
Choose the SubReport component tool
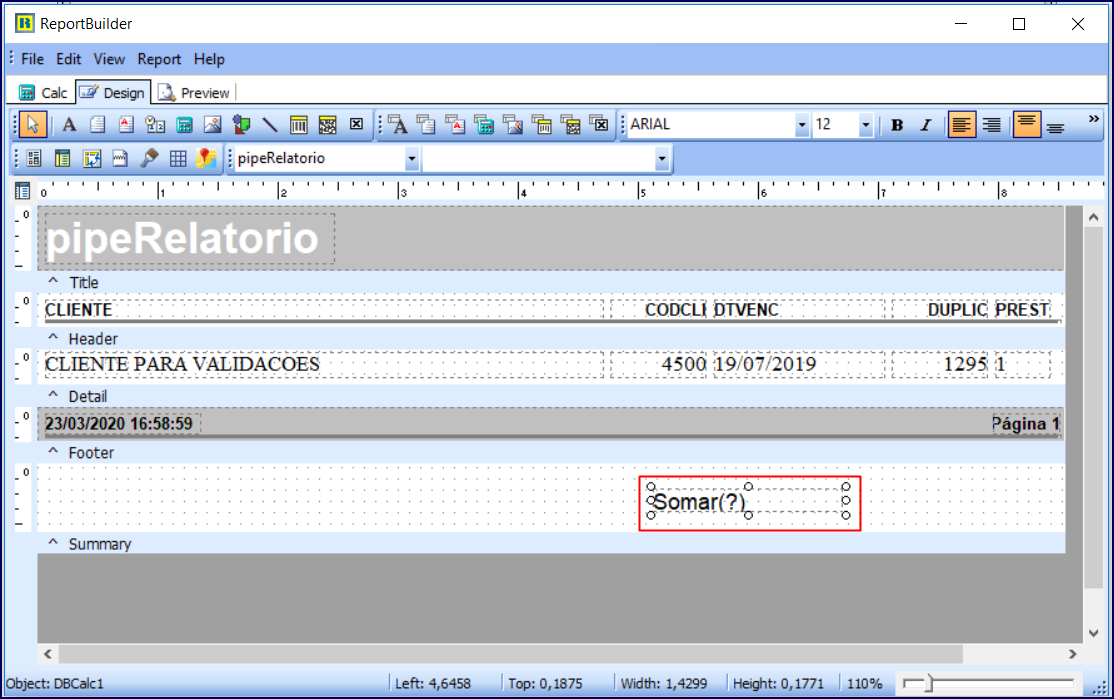(63, 158)
